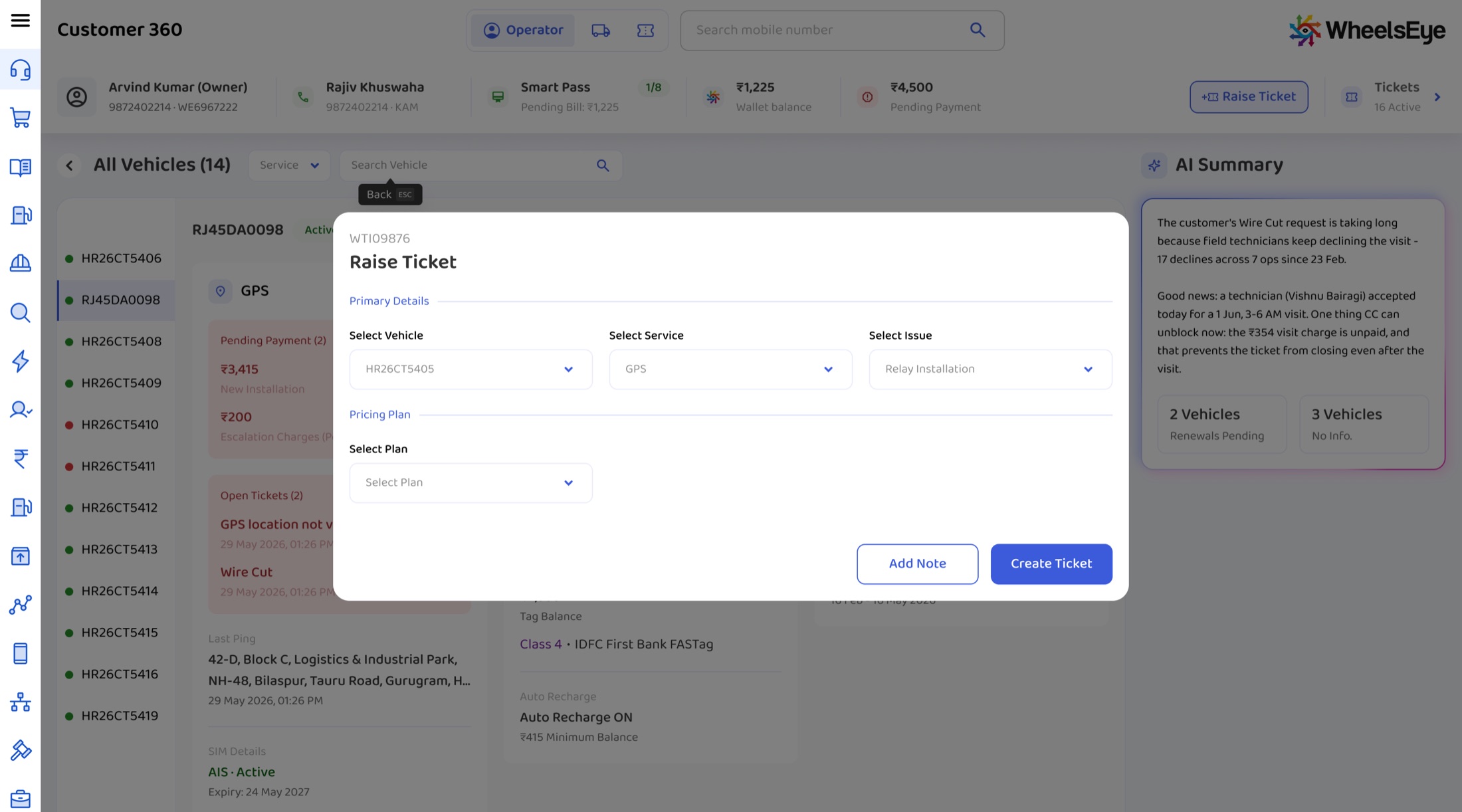Open the Select Vehicle dropdown
The height and width of the screenshot is (812, 1462).
point(470,369)
